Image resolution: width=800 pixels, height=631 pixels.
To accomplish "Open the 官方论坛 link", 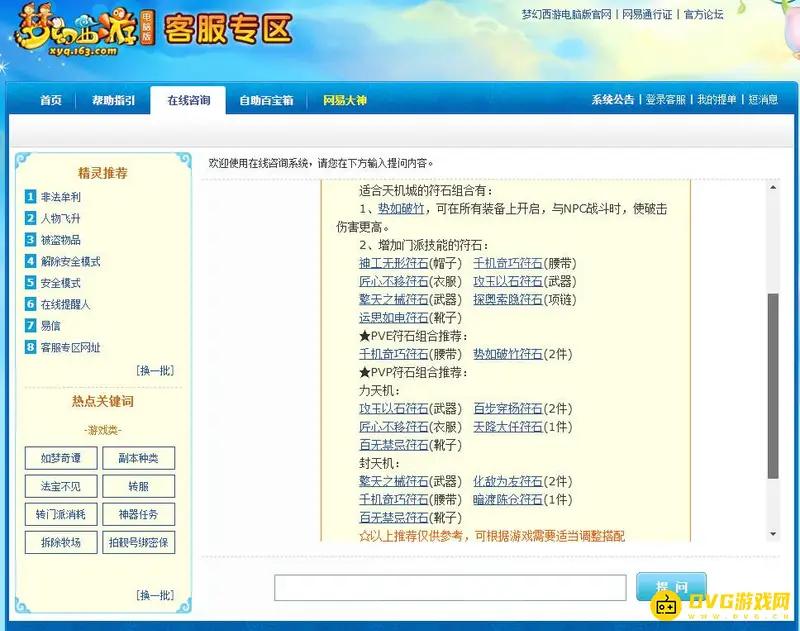I will point(704,14).
